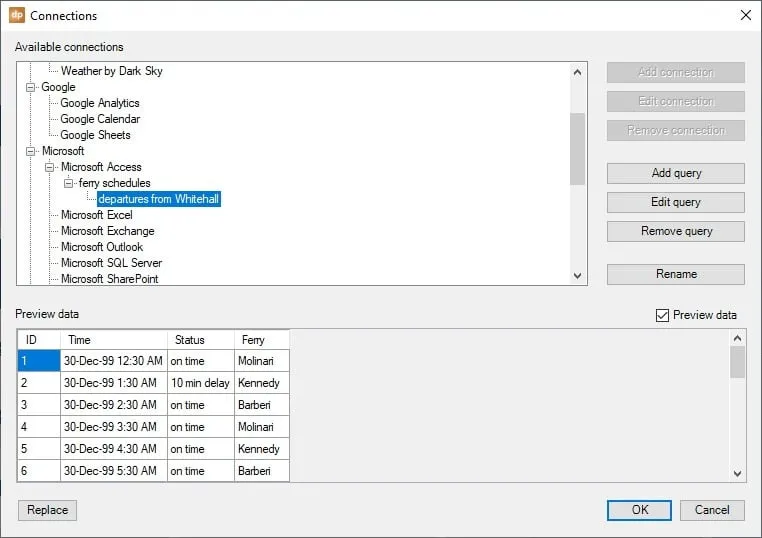Click connections tree scroll up arrow
The height and width of the screenshot is (538, 762).
point(577,72)
